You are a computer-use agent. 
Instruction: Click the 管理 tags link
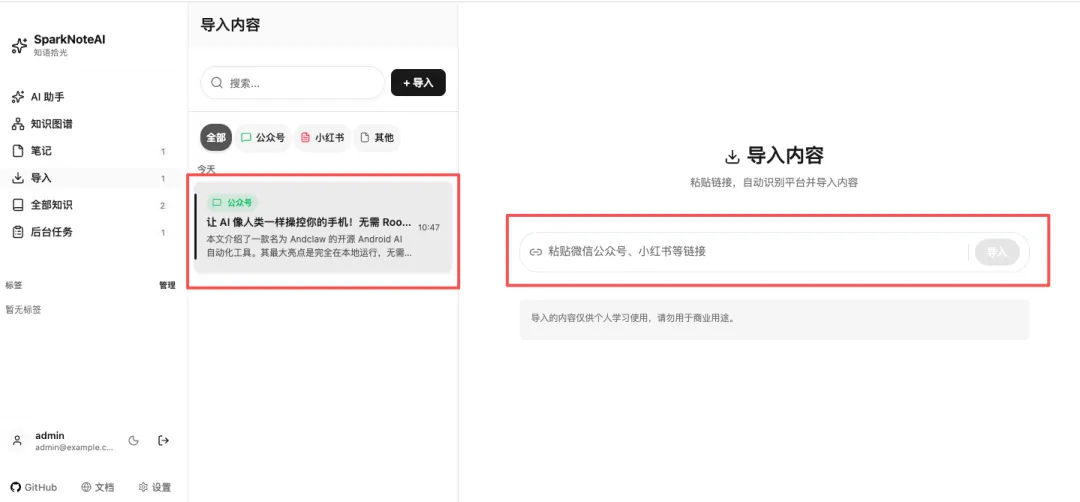tap(167, 285)
